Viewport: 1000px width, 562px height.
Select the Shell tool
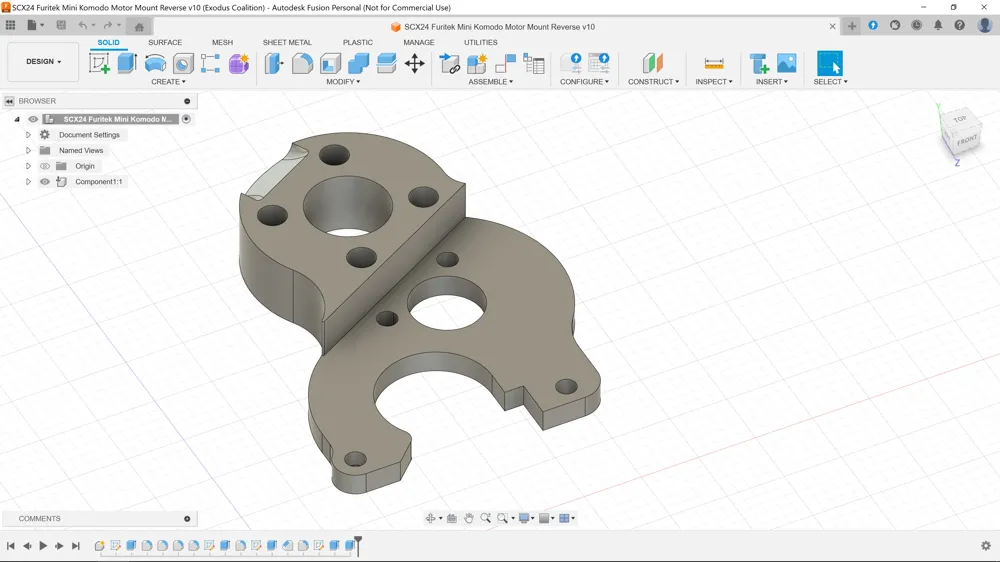(330, 64)
